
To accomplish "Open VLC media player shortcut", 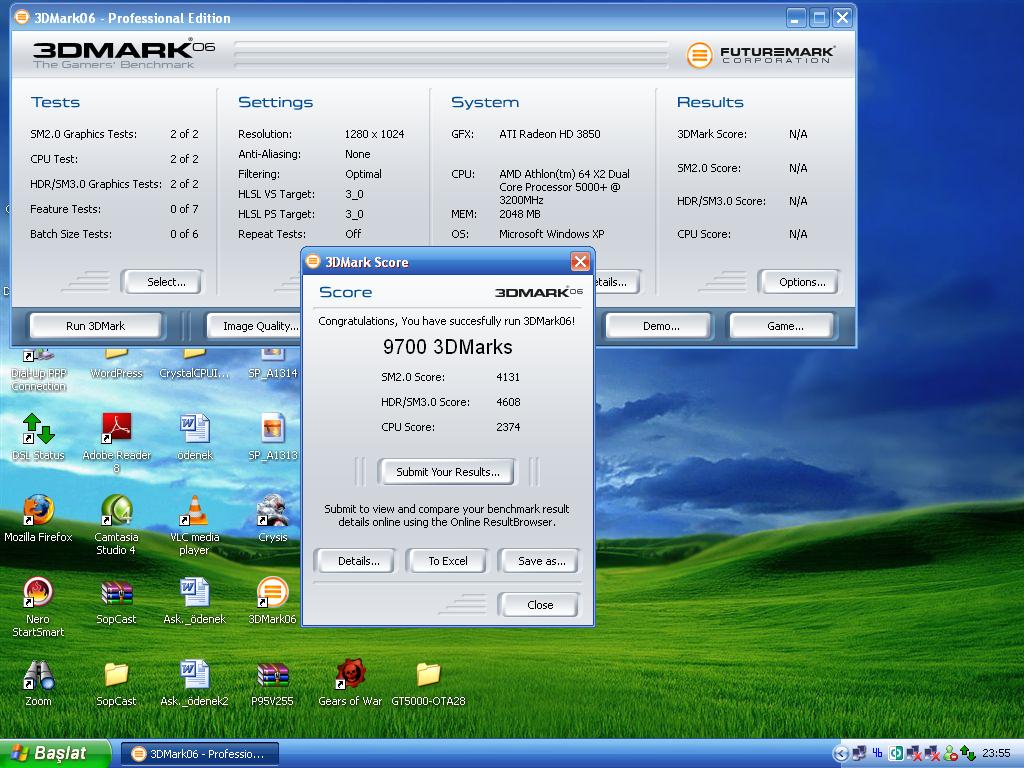I will pyautogui.click(x=195, y=524).
